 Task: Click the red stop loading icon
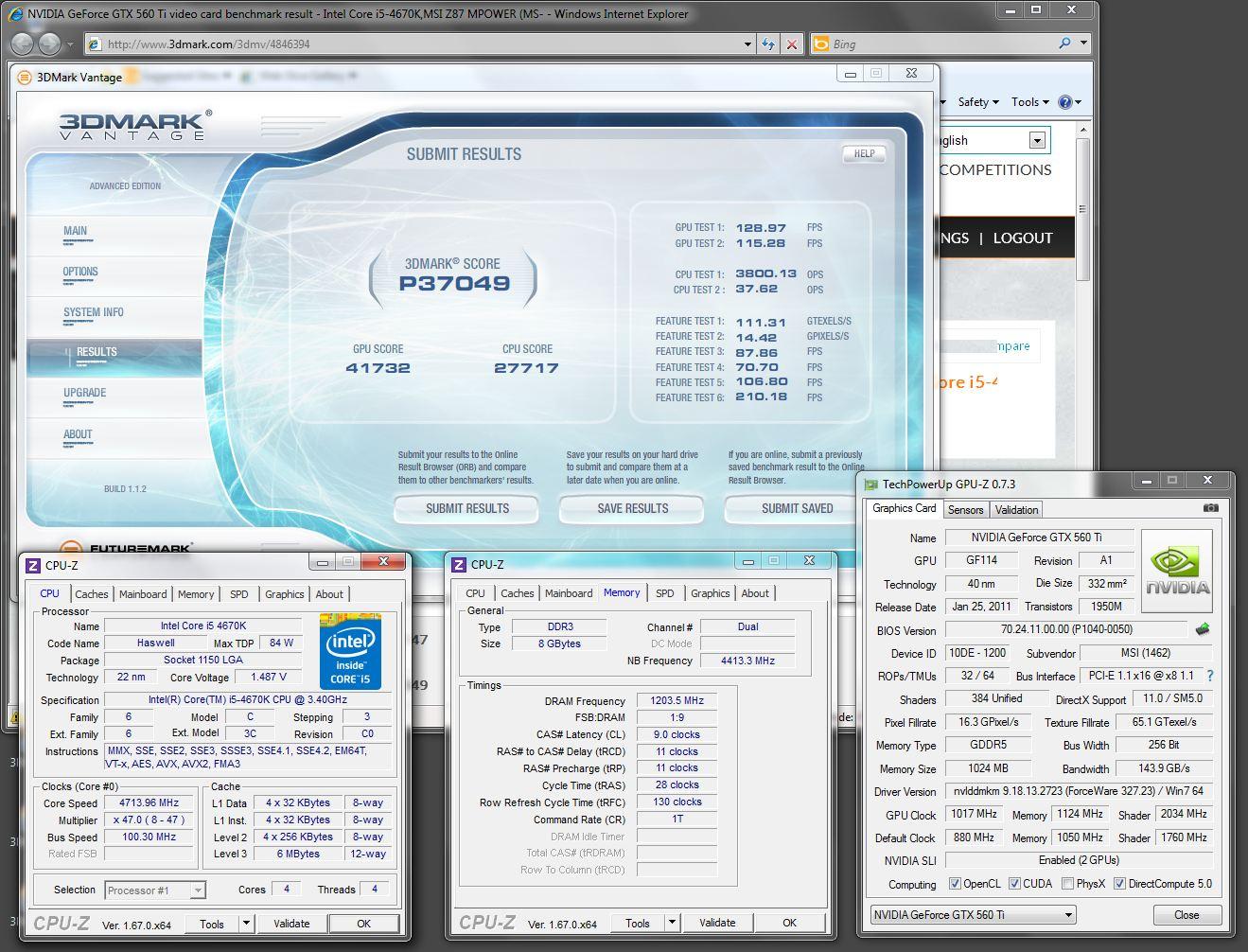792,44
